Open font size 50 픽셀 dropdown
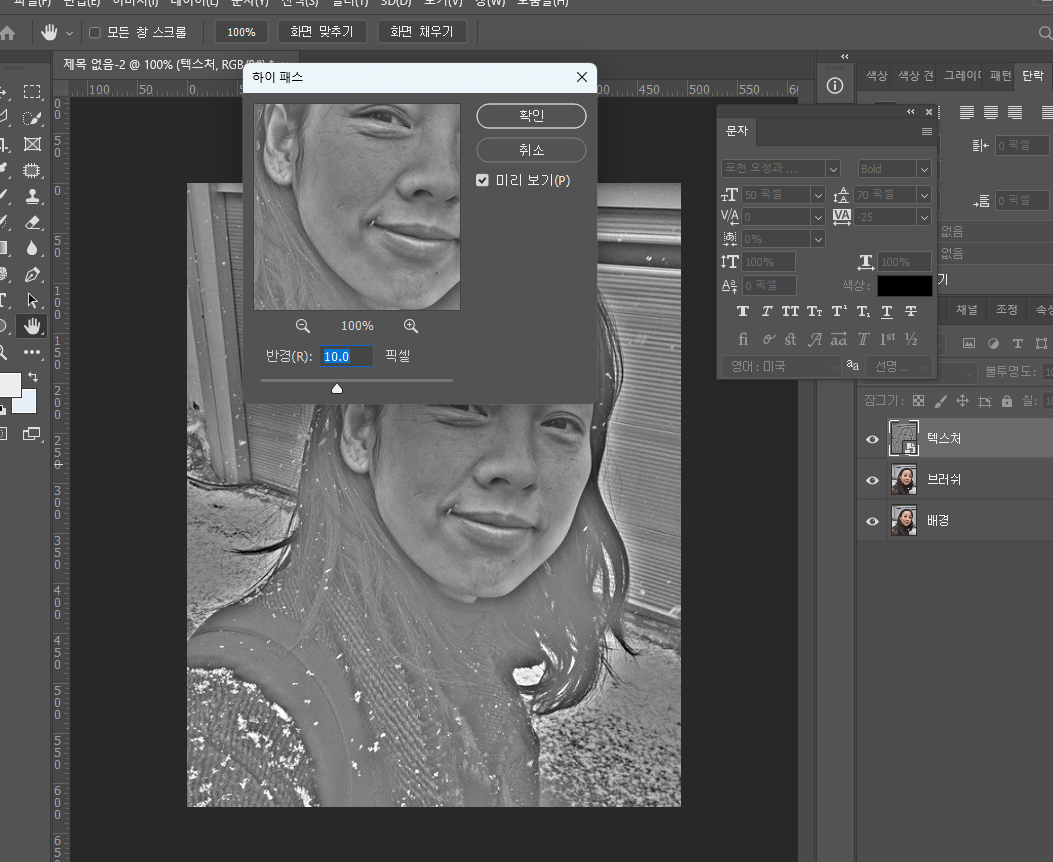Viewport: 1053px width, 862px height. click(x=818, y=195)
